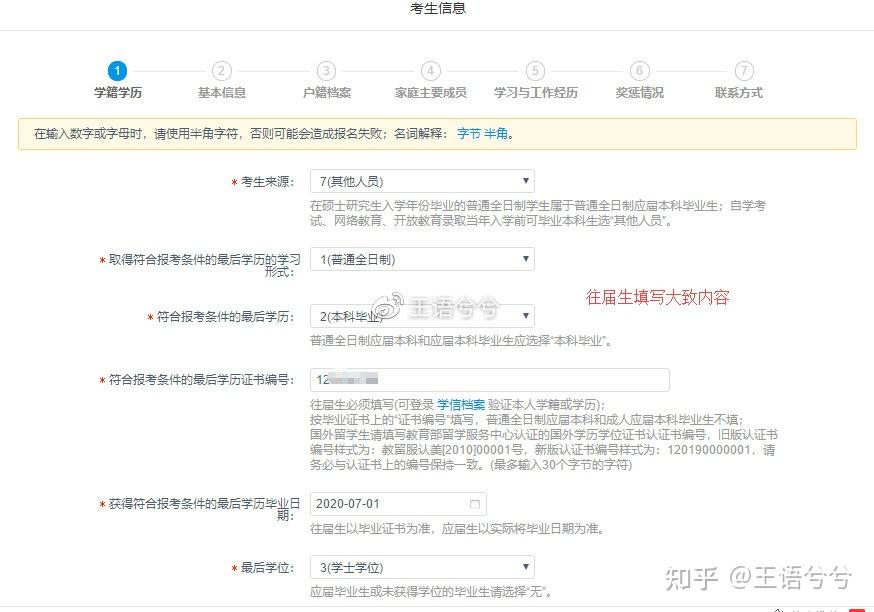Expand the 最后学位 dropdown showing 3(学士学位)
874x612 pixels.
pos(423,567)
